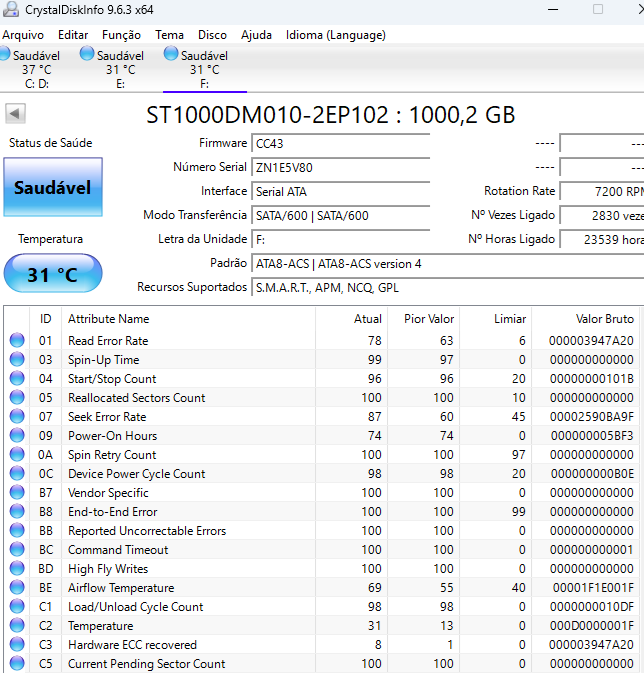Open the Ajuda menu

[x=256, y=35]
